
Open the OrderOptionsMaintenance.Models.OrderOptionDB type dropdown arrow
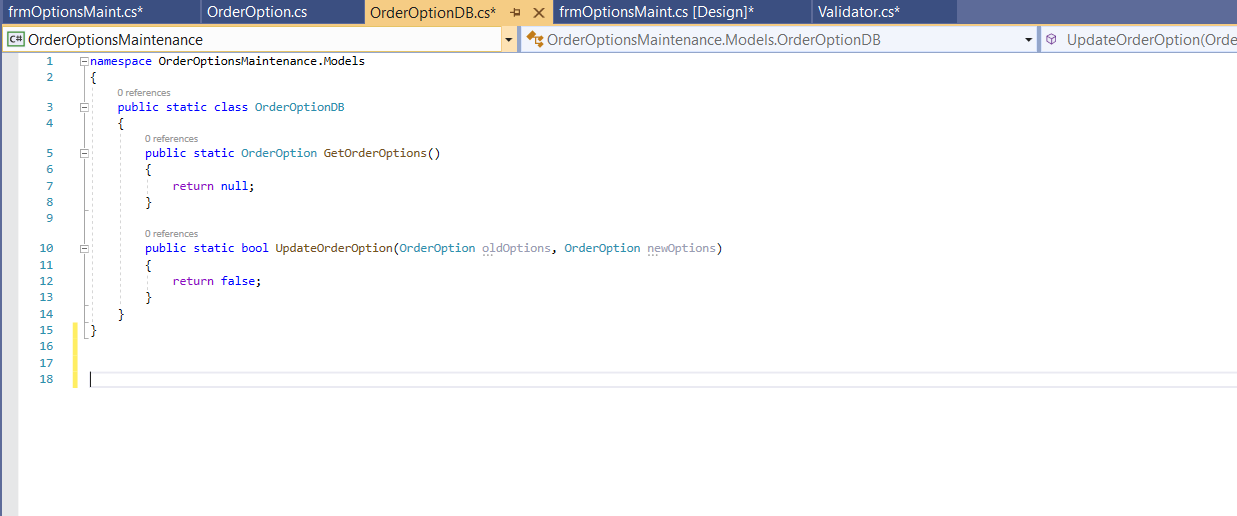(x=1029, y=40)
